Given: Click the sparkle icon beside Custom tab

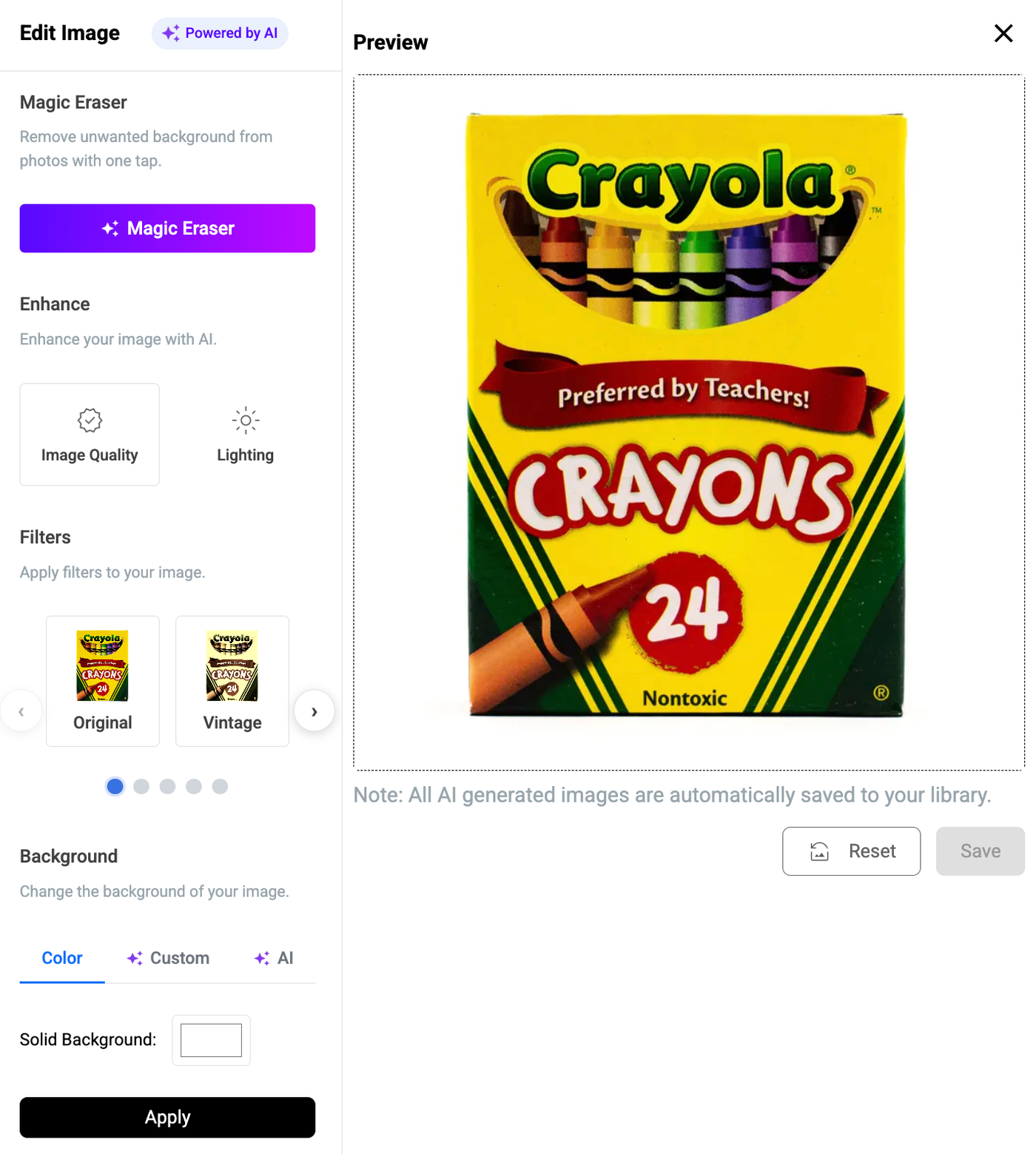Looking at the screenshot, I should [135, 959].
